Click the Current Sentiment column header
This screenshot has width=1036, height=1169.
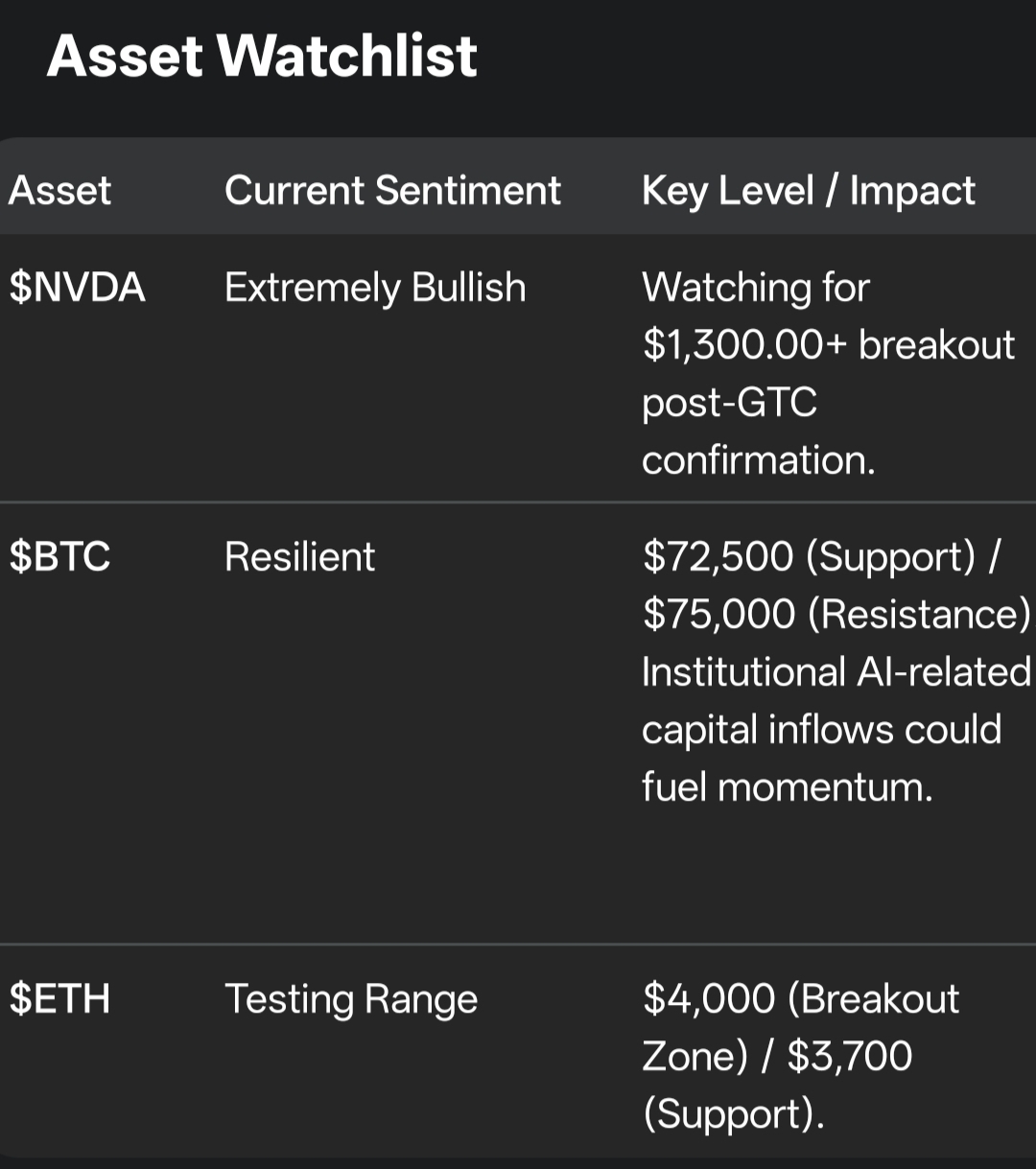click(x=392, y=191)
